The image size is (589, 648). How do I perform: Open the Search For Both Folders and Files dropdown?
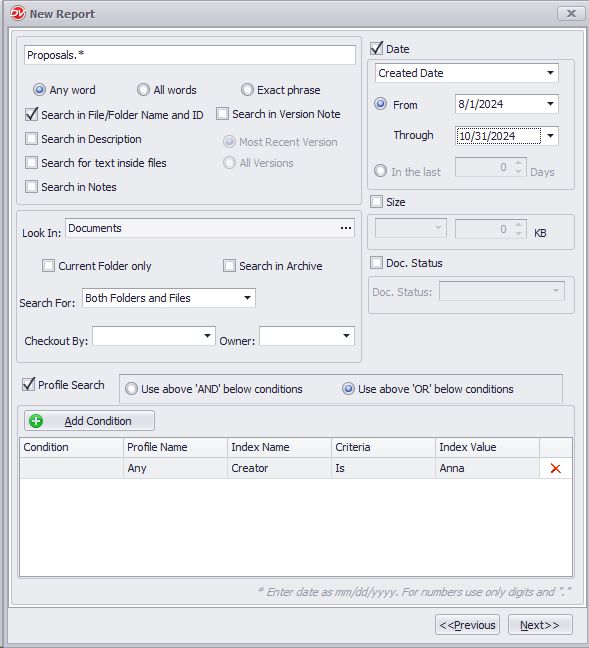(247, 298)
